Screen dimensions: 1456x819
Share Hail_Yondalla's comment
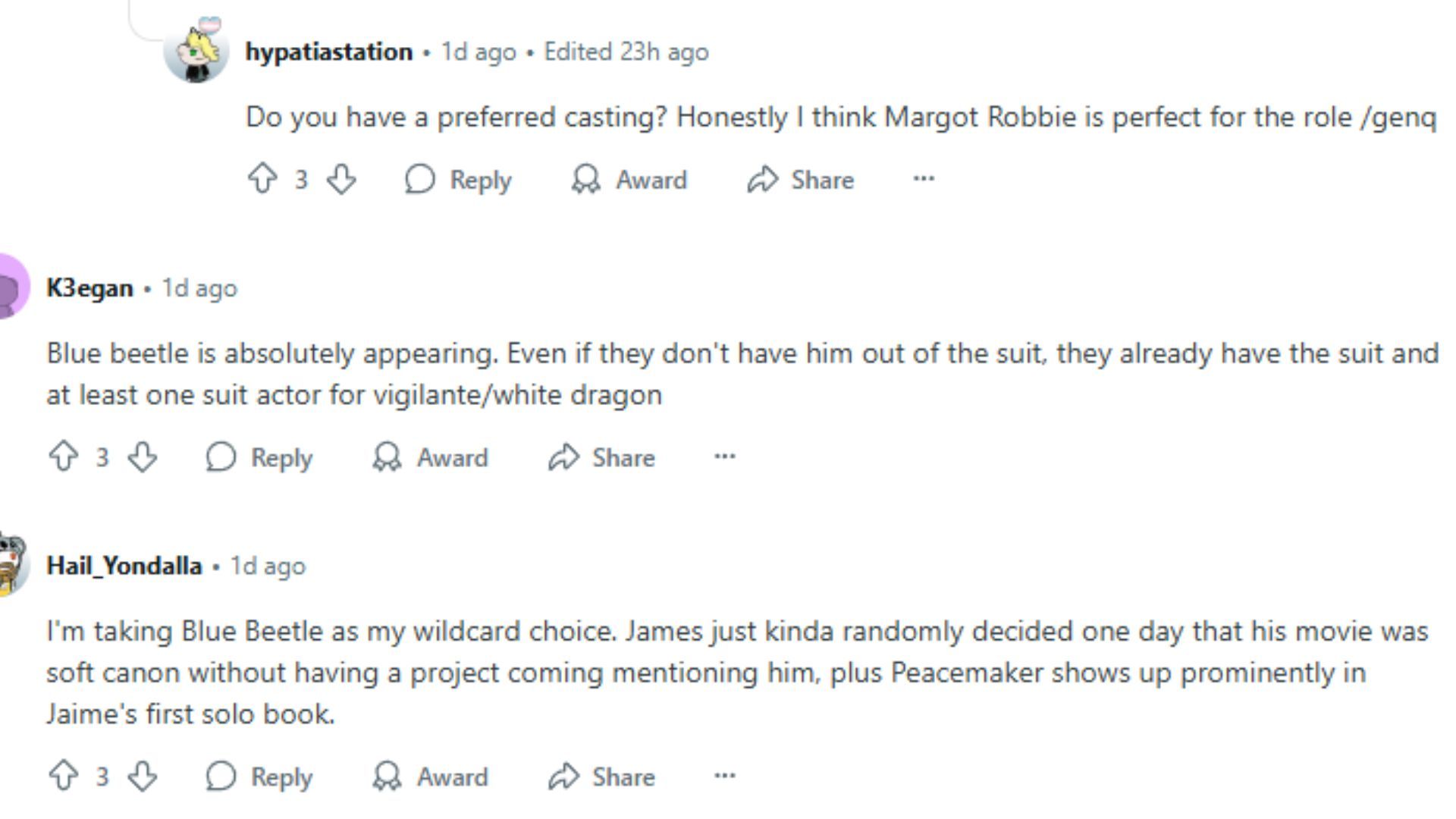click(x=601, y=777)
